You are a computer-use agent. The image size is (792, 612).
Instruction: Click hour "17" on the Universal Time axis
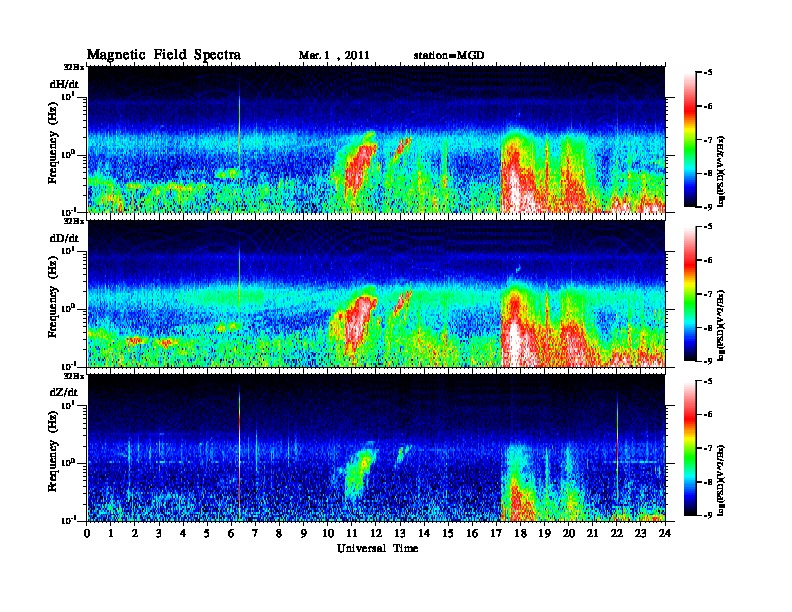[x=497, y=533]
